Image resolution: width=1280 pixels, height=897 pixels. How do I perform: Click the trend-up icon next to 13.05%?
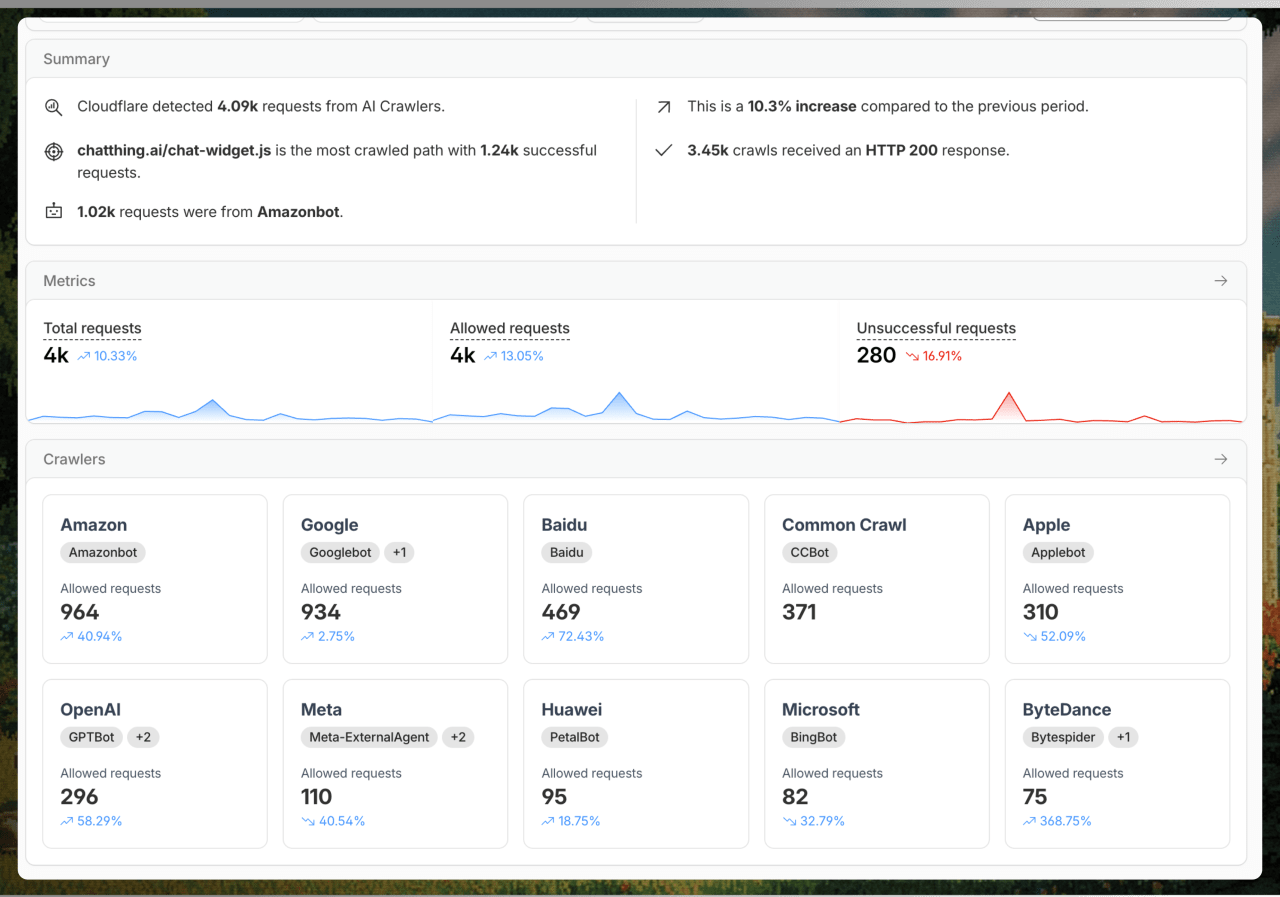coord(490,356)
